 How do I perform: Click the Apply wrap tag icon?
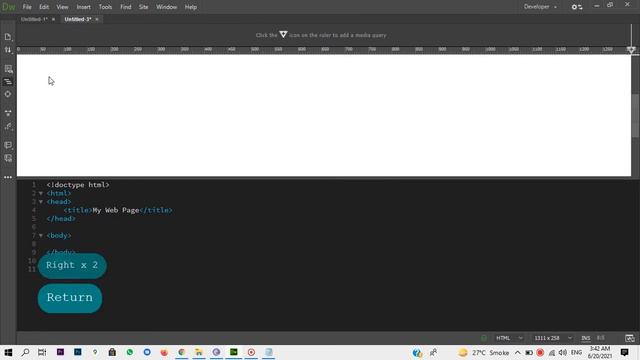8,127
